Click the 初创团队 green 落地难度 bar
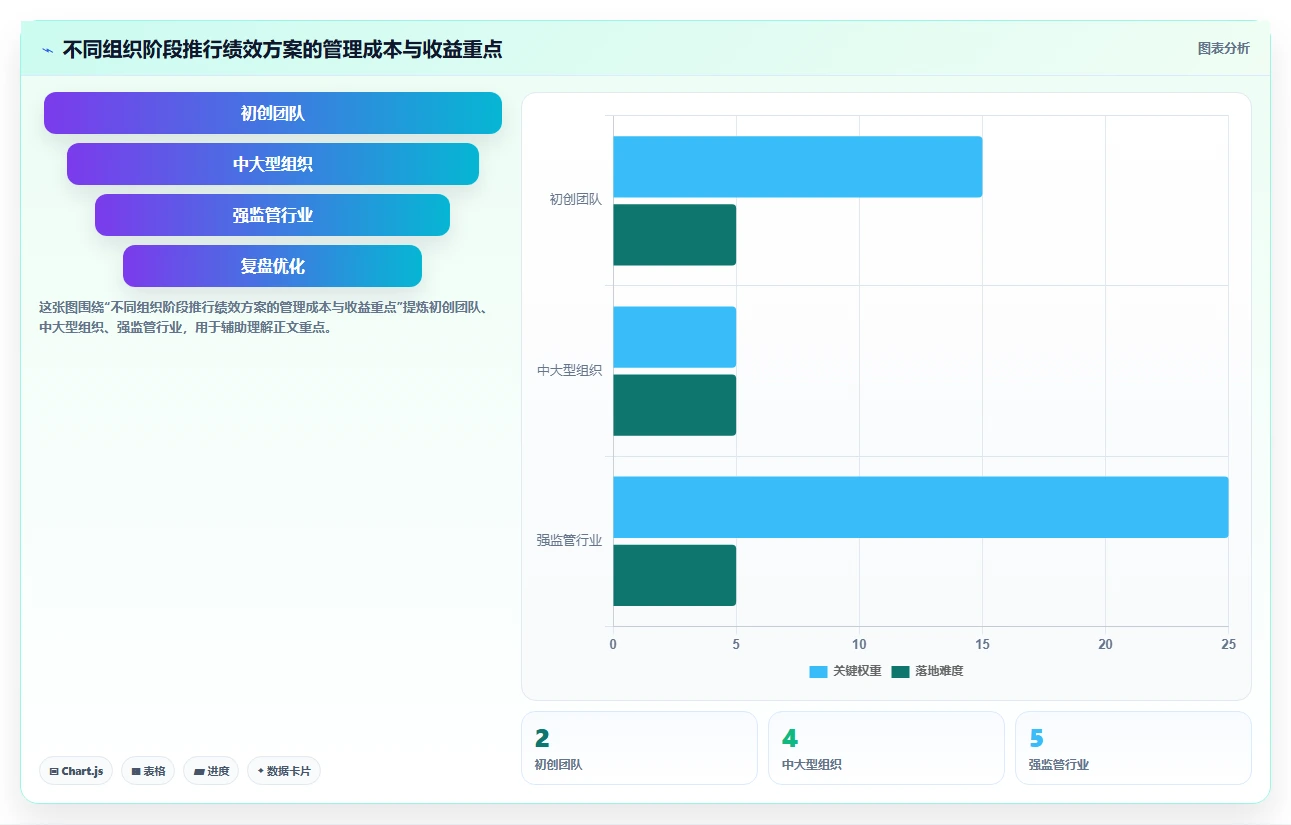 674,235
